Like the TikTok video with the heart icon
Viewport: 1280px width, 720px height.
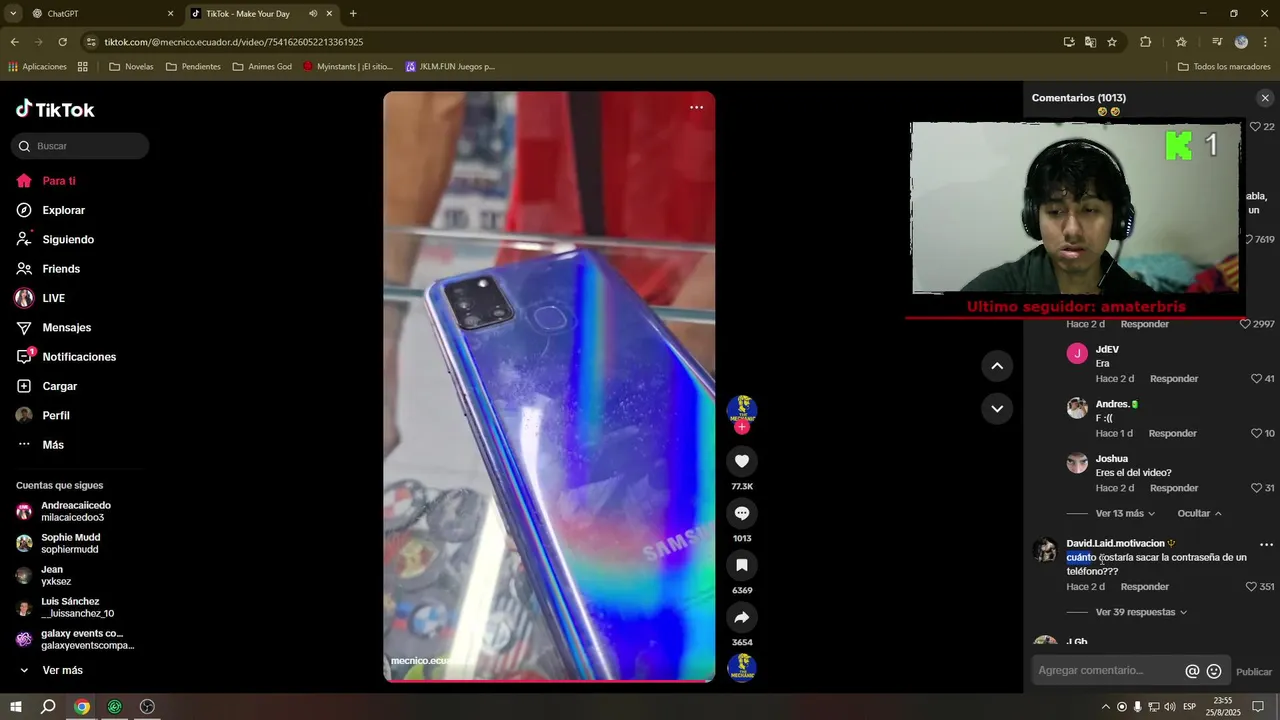741,461
